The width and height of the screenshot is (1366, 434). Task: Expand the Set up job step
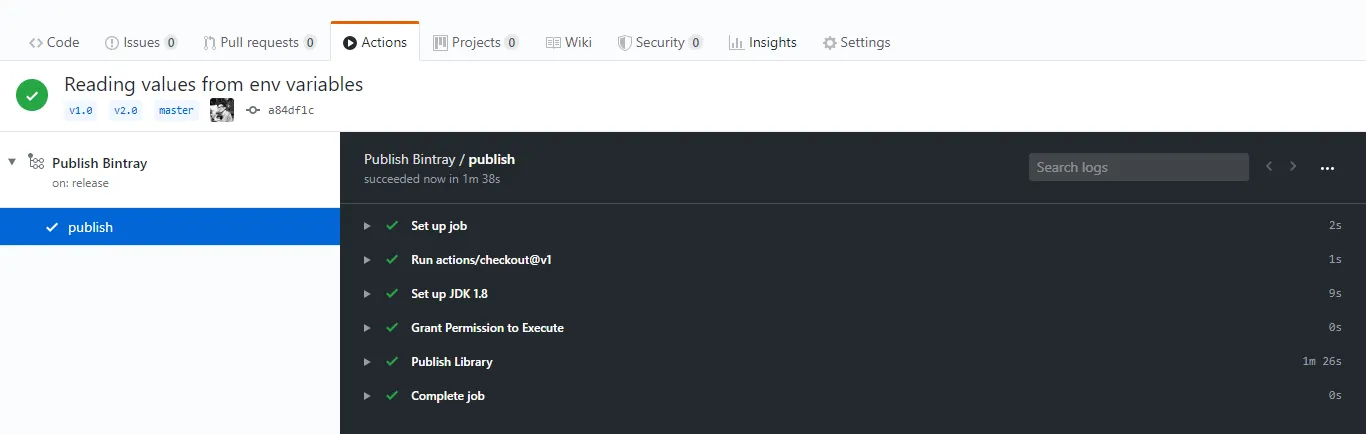[x=368, y=226]
